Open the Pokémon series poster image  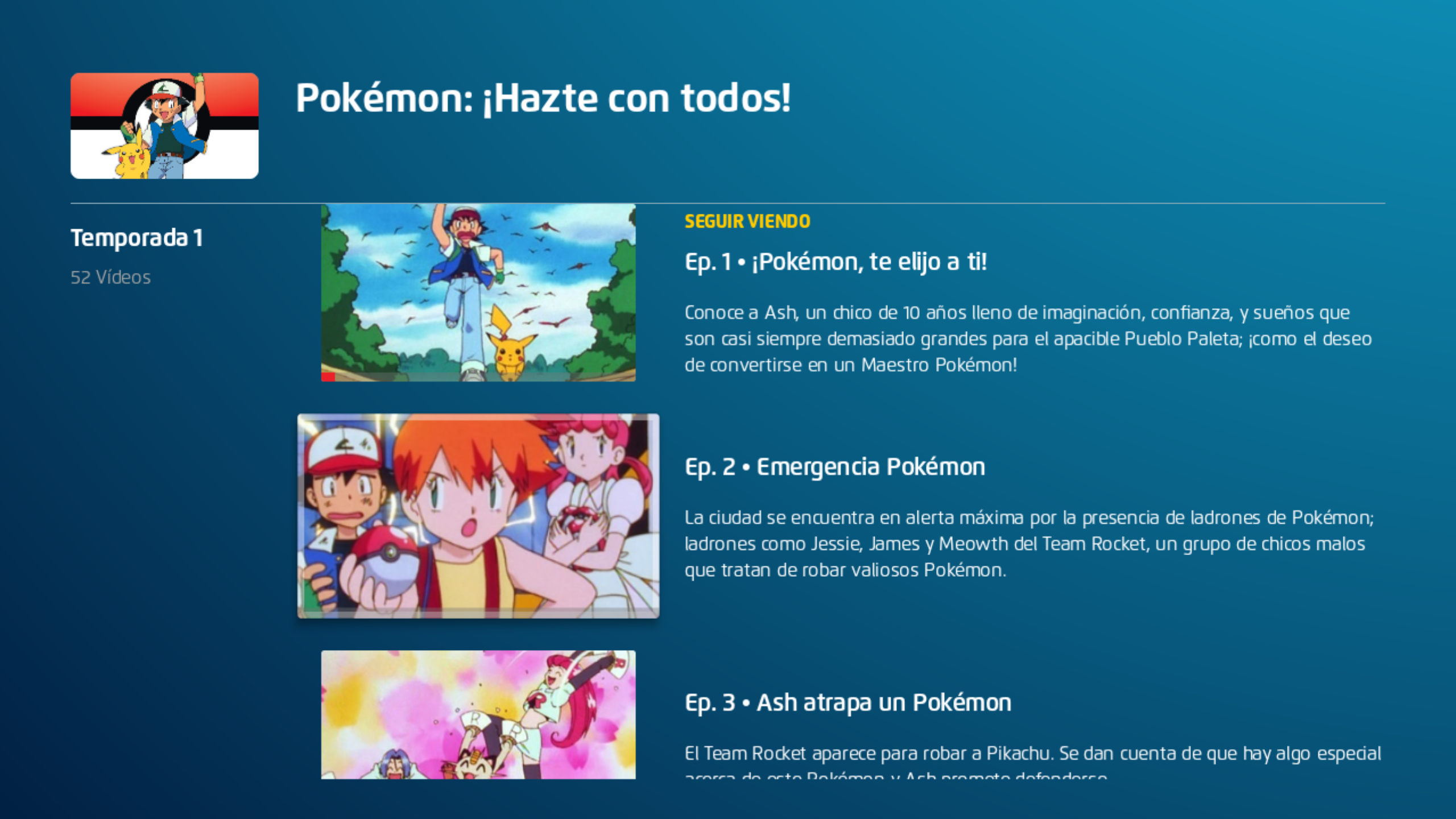pyautogui.click(x=164, y=126)
